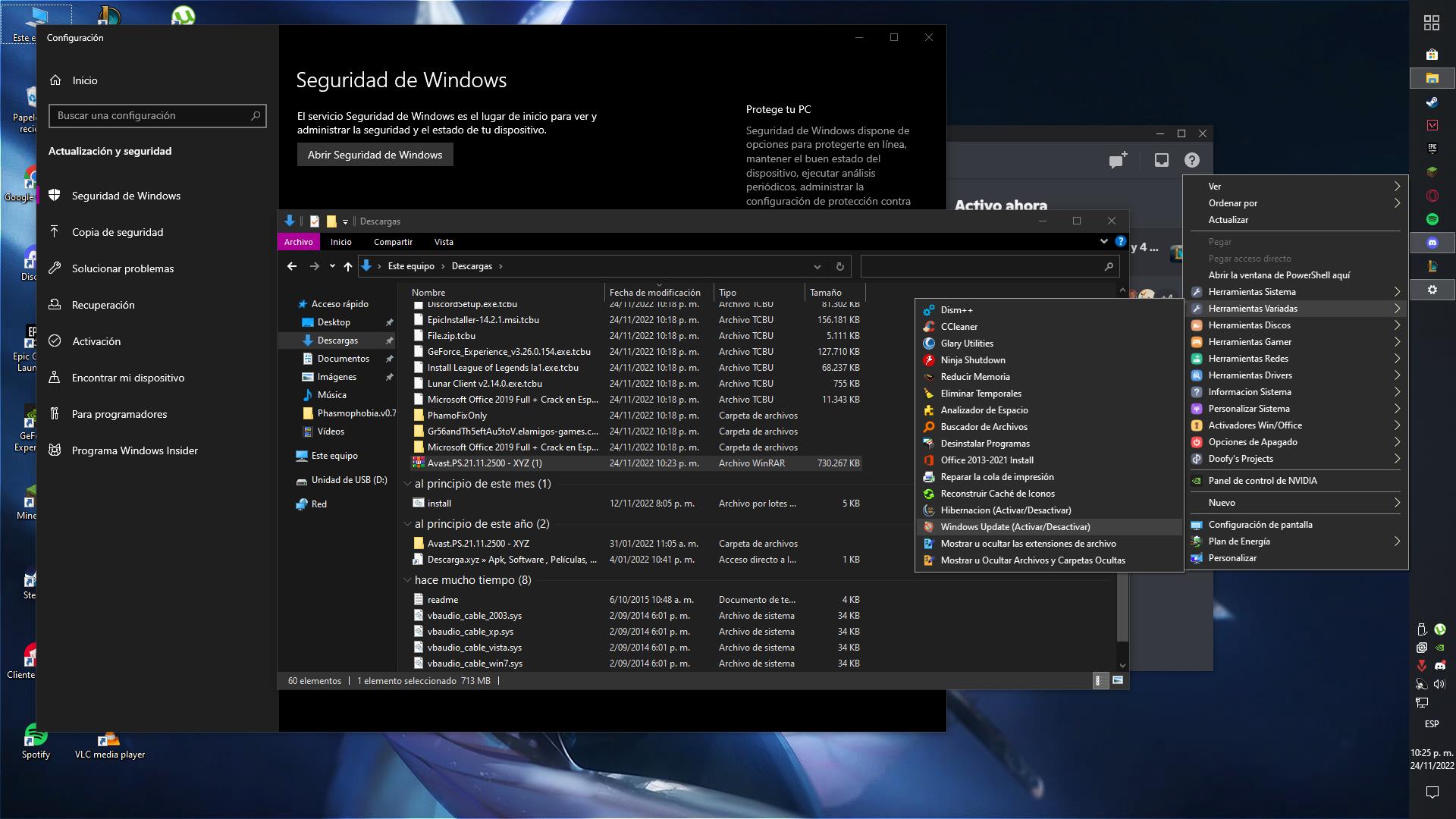Open the Vista ribbon tab
This screenshot has width=1456, height=819.
pyautogui.click(x=444, y=242)
